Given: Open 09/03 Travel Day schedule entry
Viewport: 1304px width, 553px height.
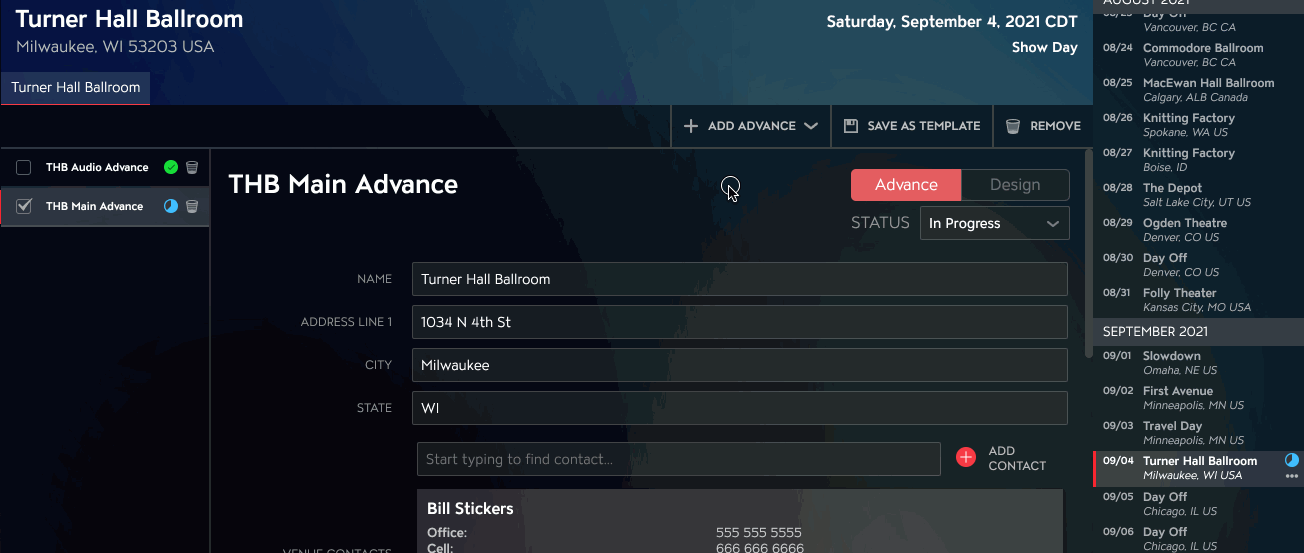Looking at the screenshot, I should pyautogui.click(x=1198, y=433).
